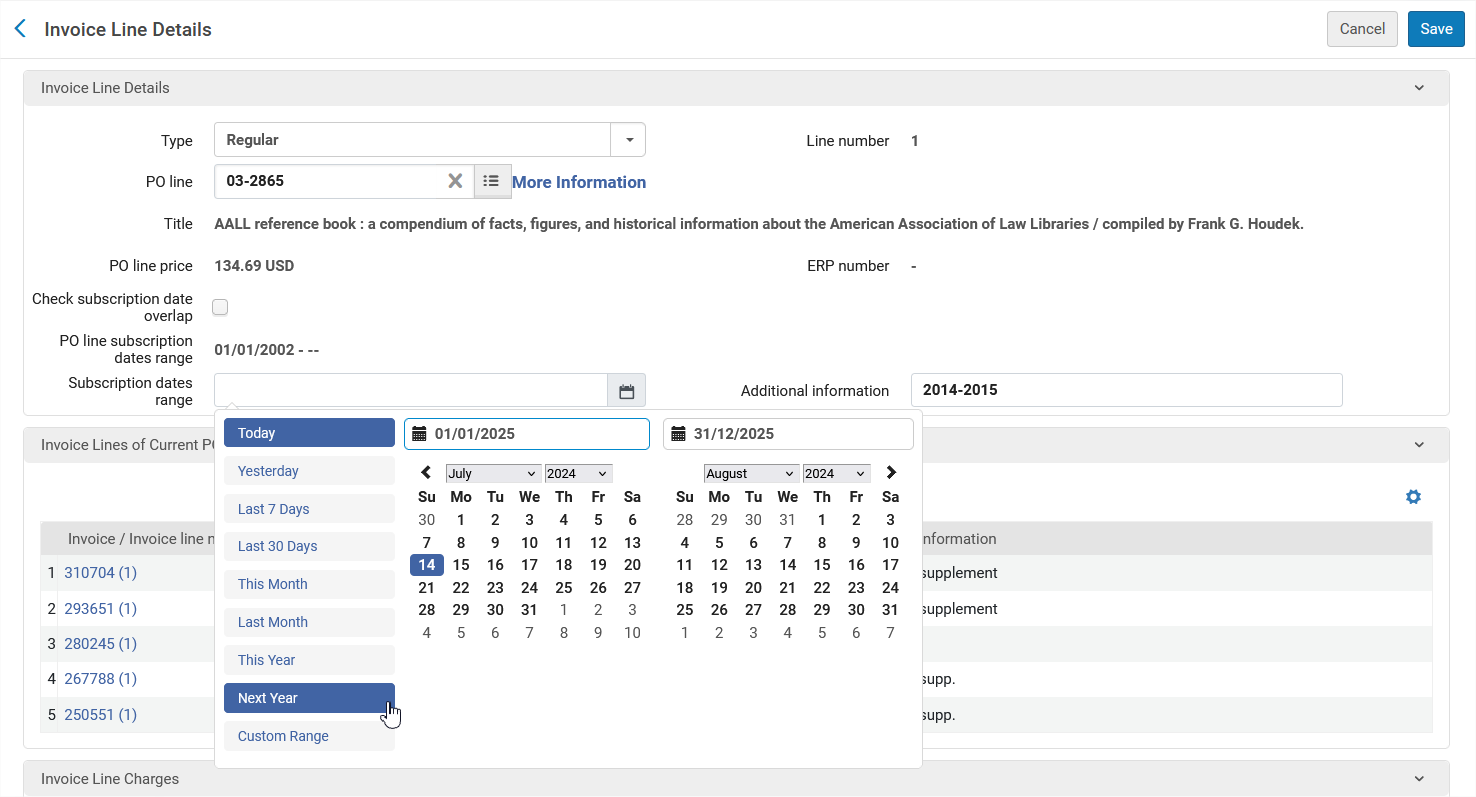Click the table settings gear icon
The image size is (1476, 797).
coord(1413,497)
